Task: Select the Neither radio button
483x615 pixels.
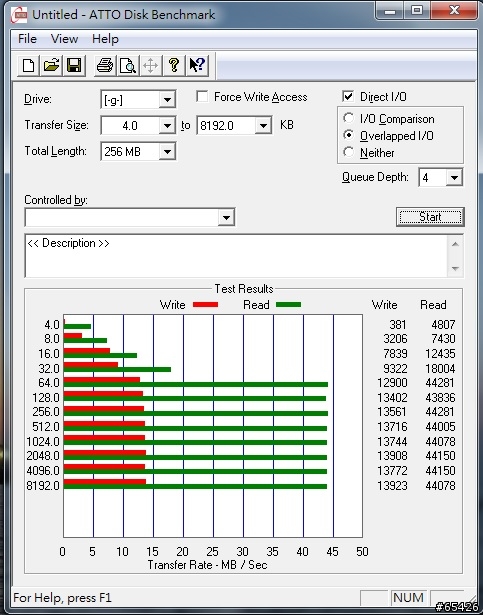Action: [x=348, y=152]
